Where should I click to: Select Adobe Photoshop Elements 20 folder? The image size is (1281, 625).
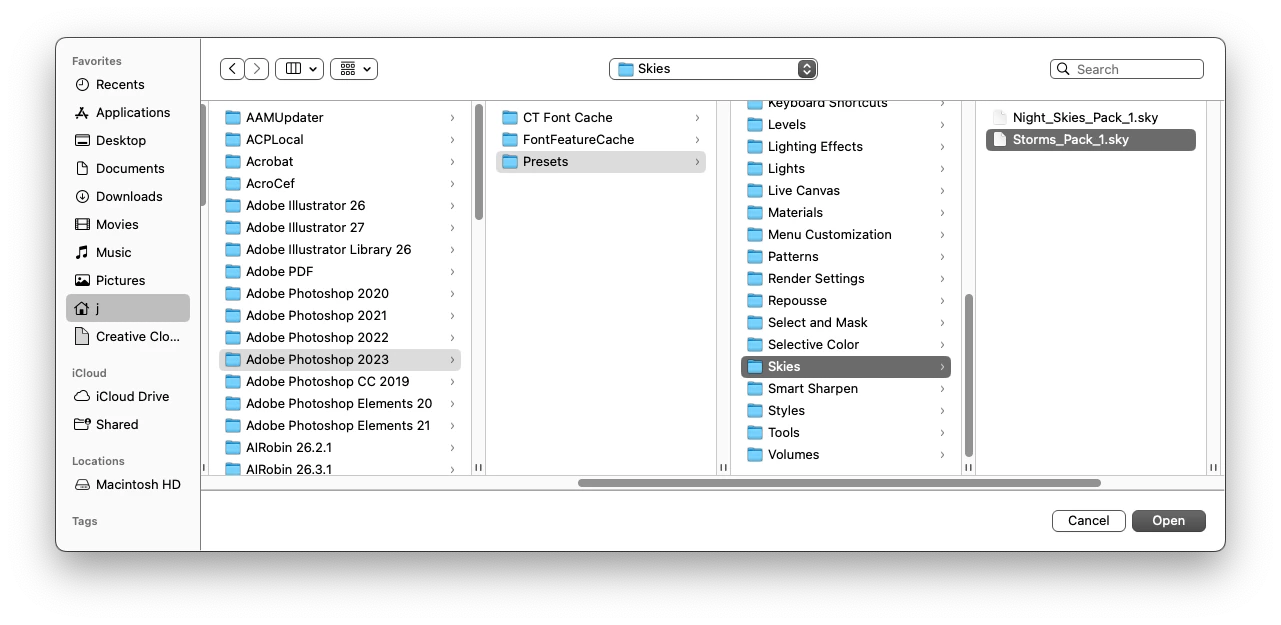point(340,404)
